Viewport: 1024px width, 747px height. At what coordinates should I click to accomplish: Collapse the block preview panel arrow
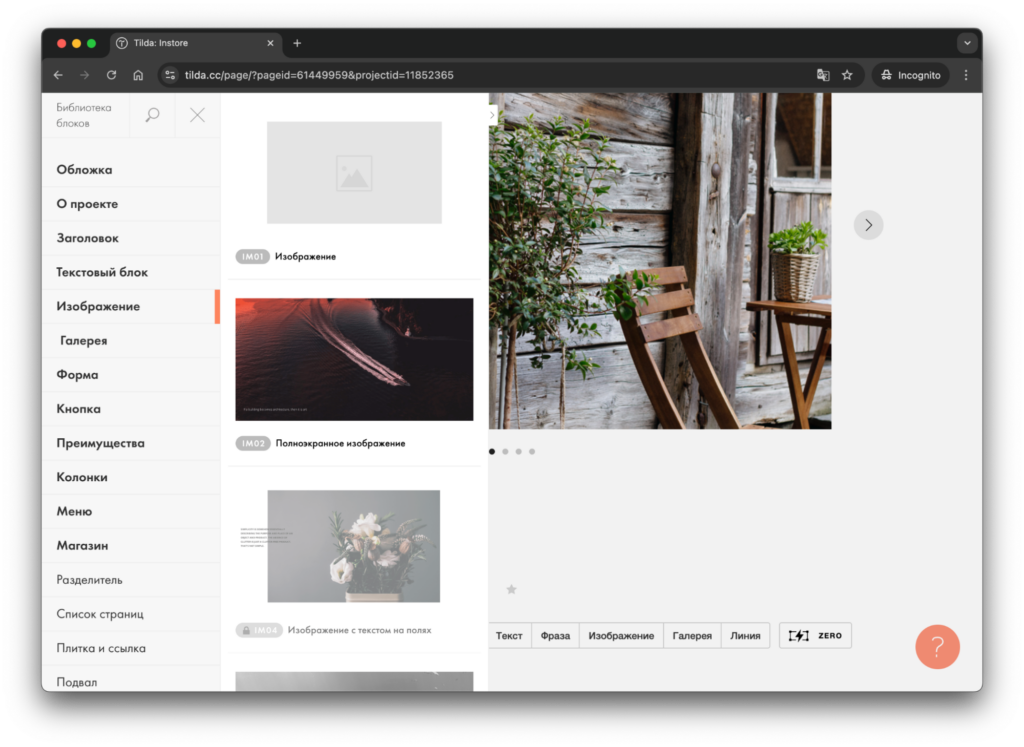[x=492, y=115]
